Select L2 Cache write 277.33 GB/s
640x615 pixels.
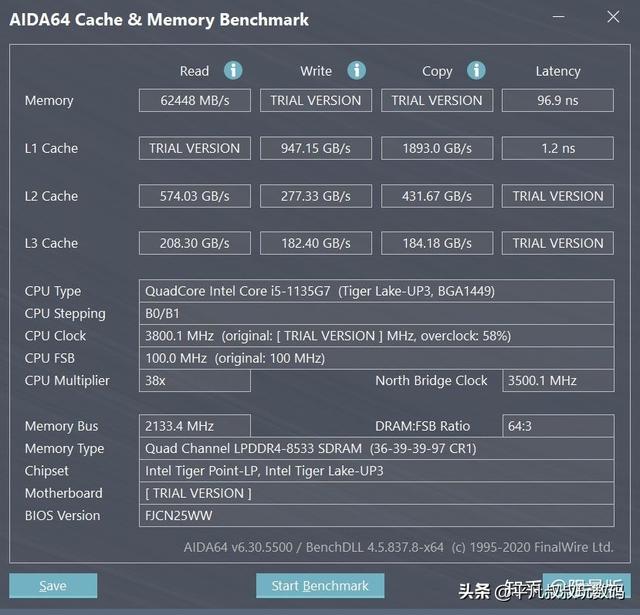pyautogui.click(x=316, y=196)
